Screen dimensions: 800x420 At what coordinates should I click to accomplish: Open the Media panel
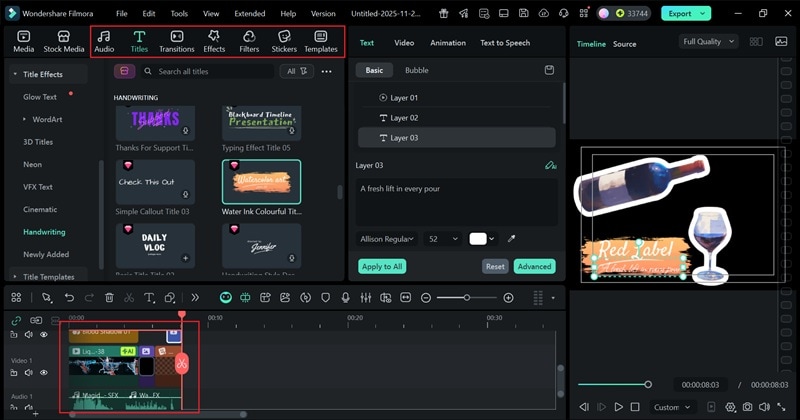[x=23, y=42]
